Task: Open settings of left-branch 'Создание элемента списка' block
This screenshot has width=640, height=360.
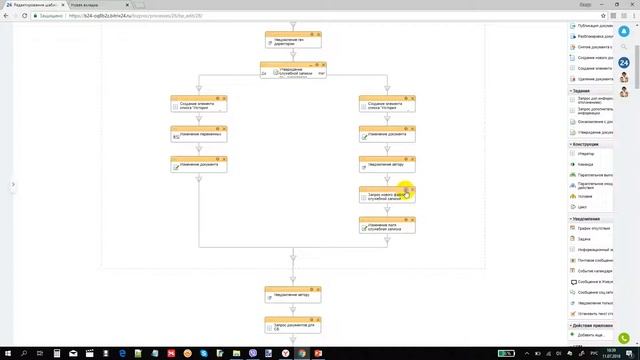Action: tap(218, 98)
